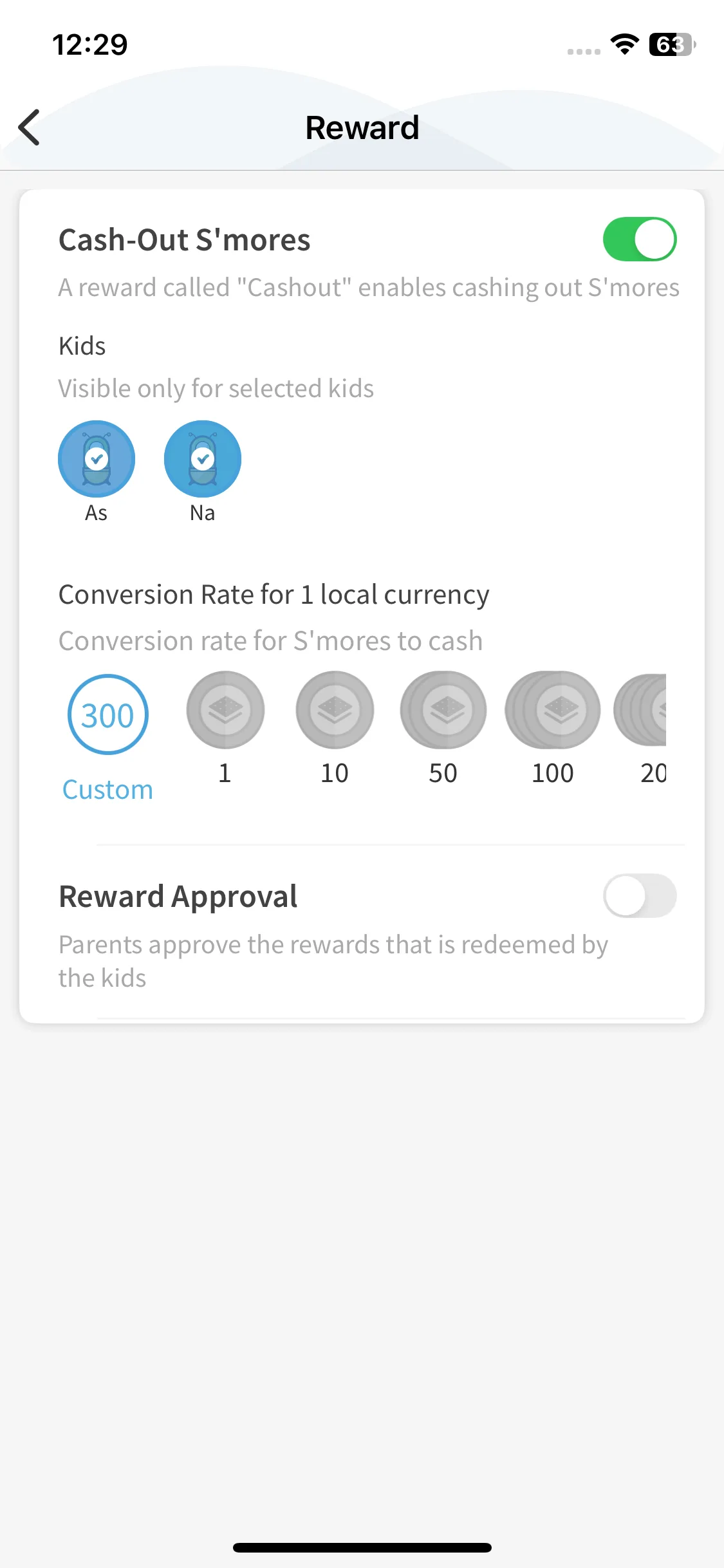Choose the 100 S'mores coin stack

[x=553, y=710]
